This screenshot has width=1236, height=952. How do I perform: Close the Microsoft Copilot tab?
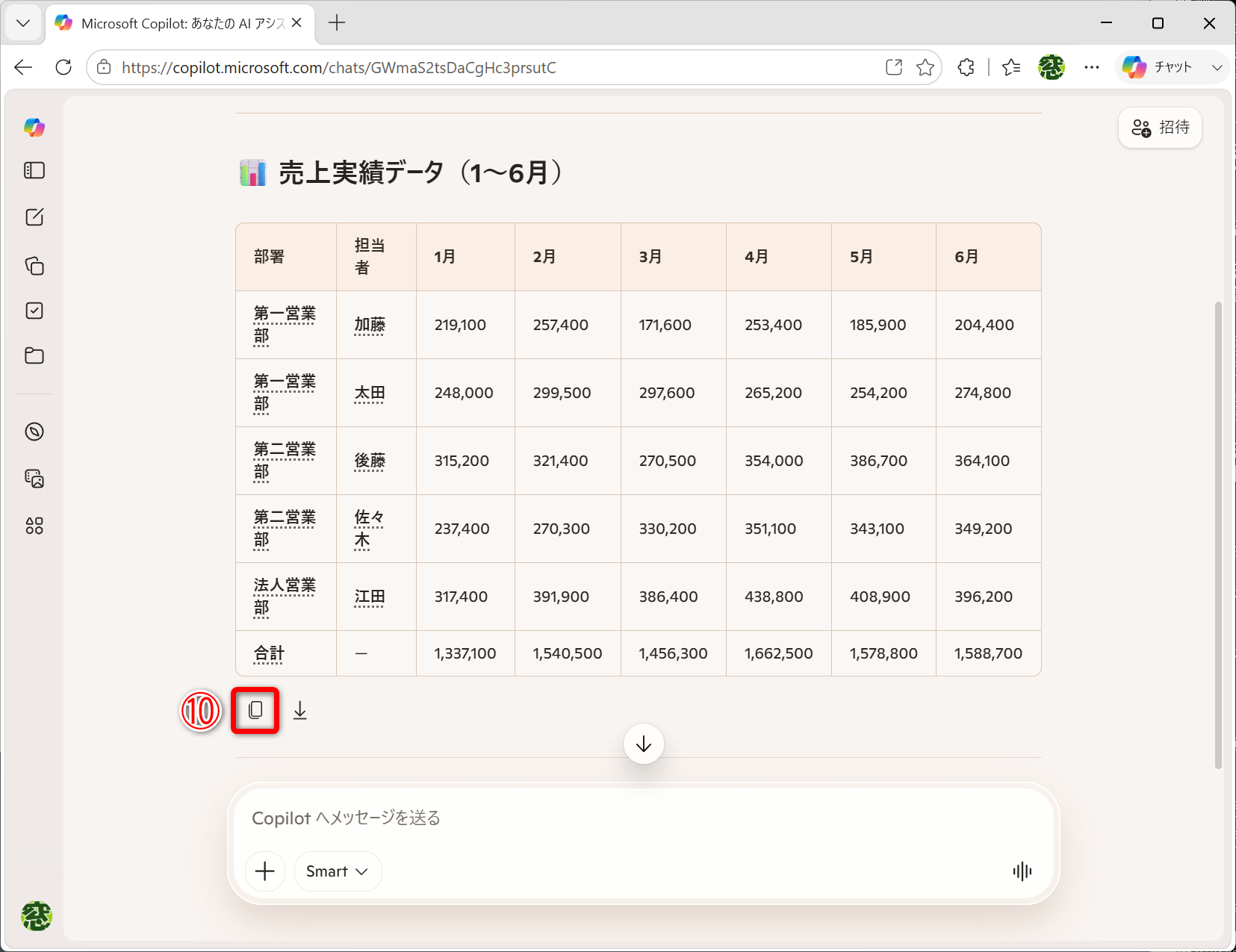[x=296, y=23]
